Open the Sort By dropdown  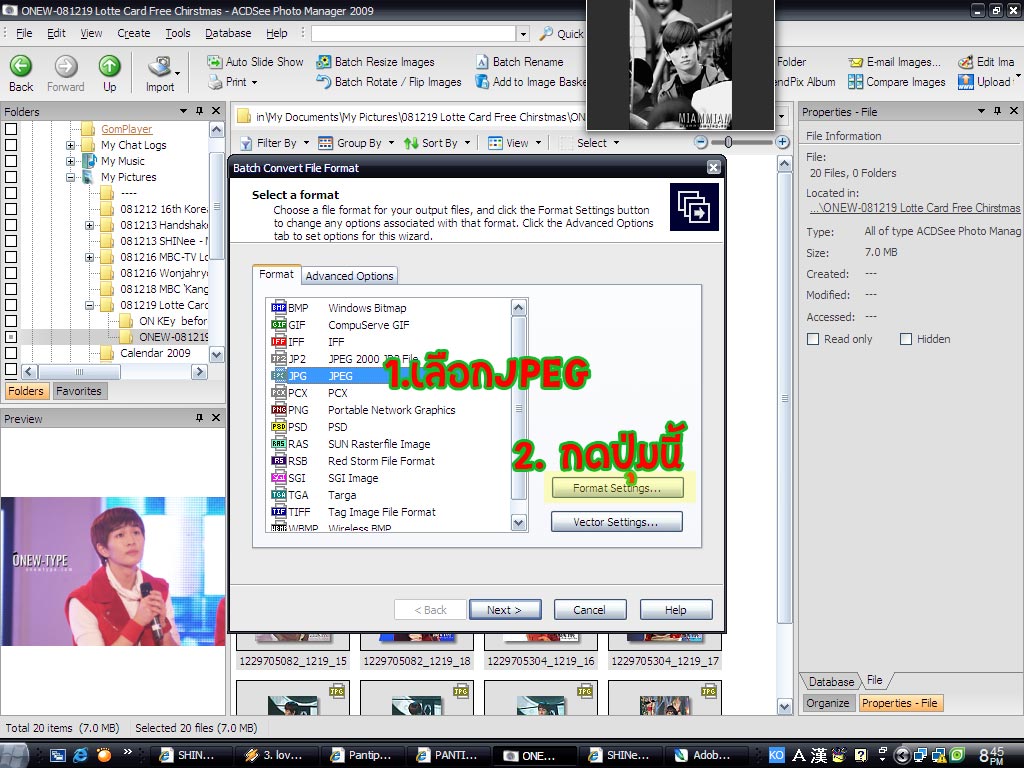pos(437,143)
